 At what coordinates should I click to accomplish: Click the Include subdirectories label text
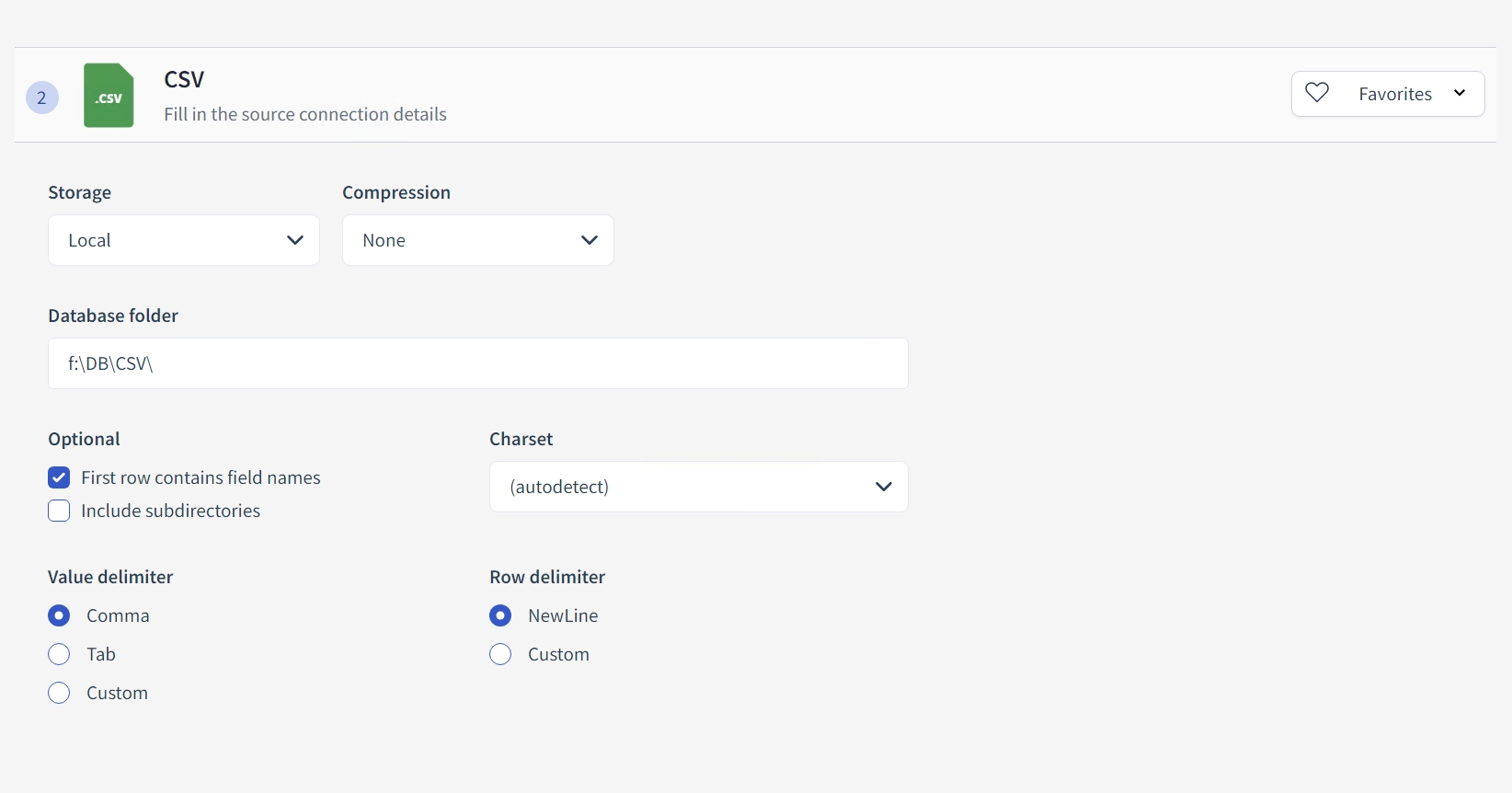170,511
